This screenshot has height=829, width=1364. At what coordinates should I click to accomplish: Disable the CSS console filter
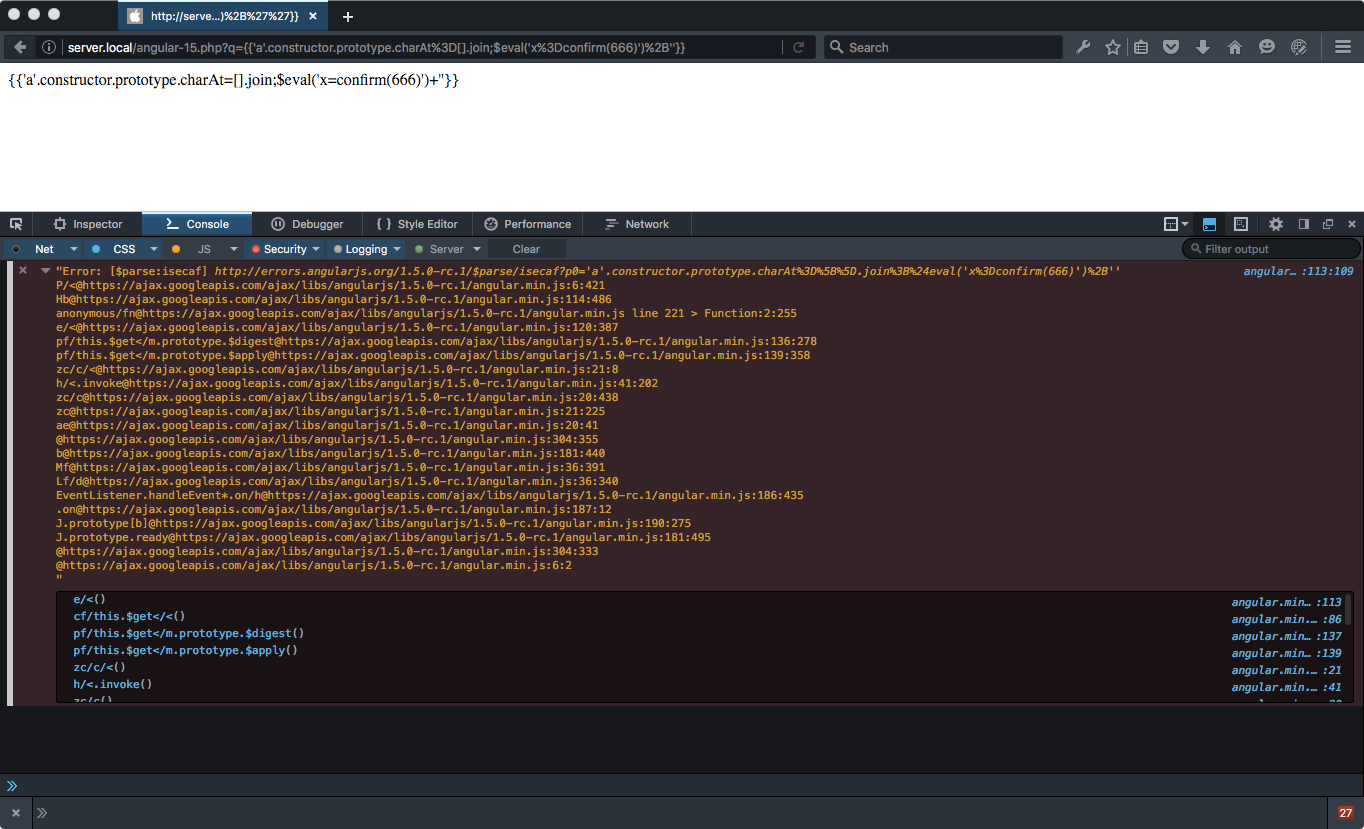point(123,248)
